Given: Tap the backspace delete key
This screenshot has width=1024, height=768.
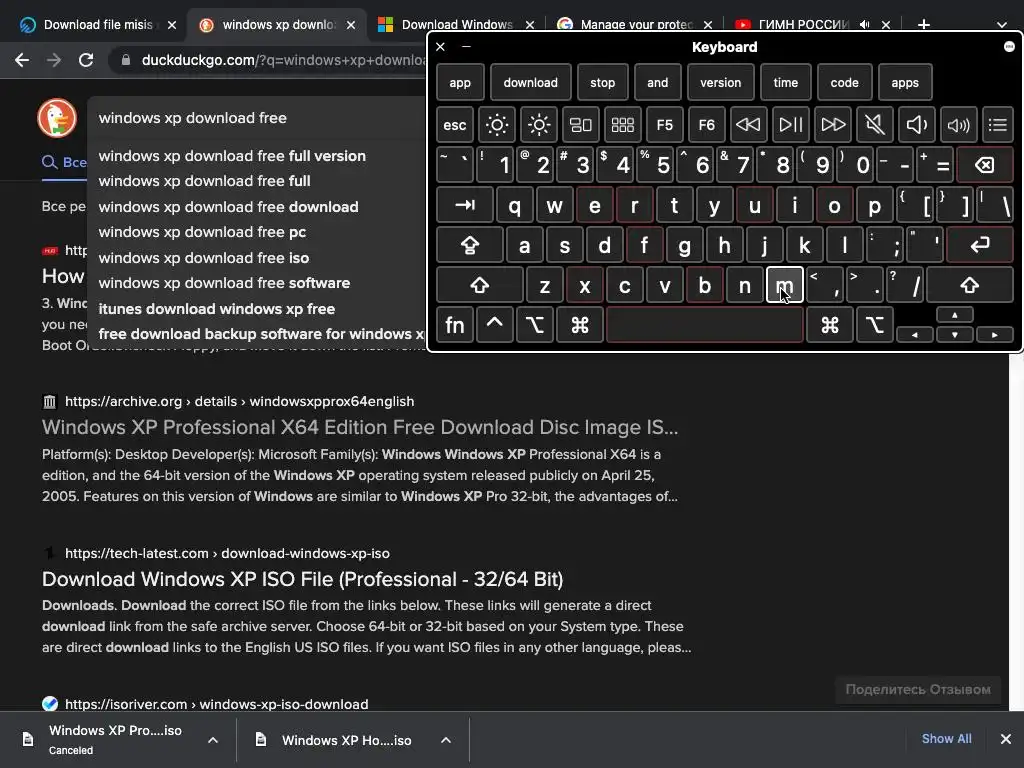Looking at the screenshot, I should (985, 165).
